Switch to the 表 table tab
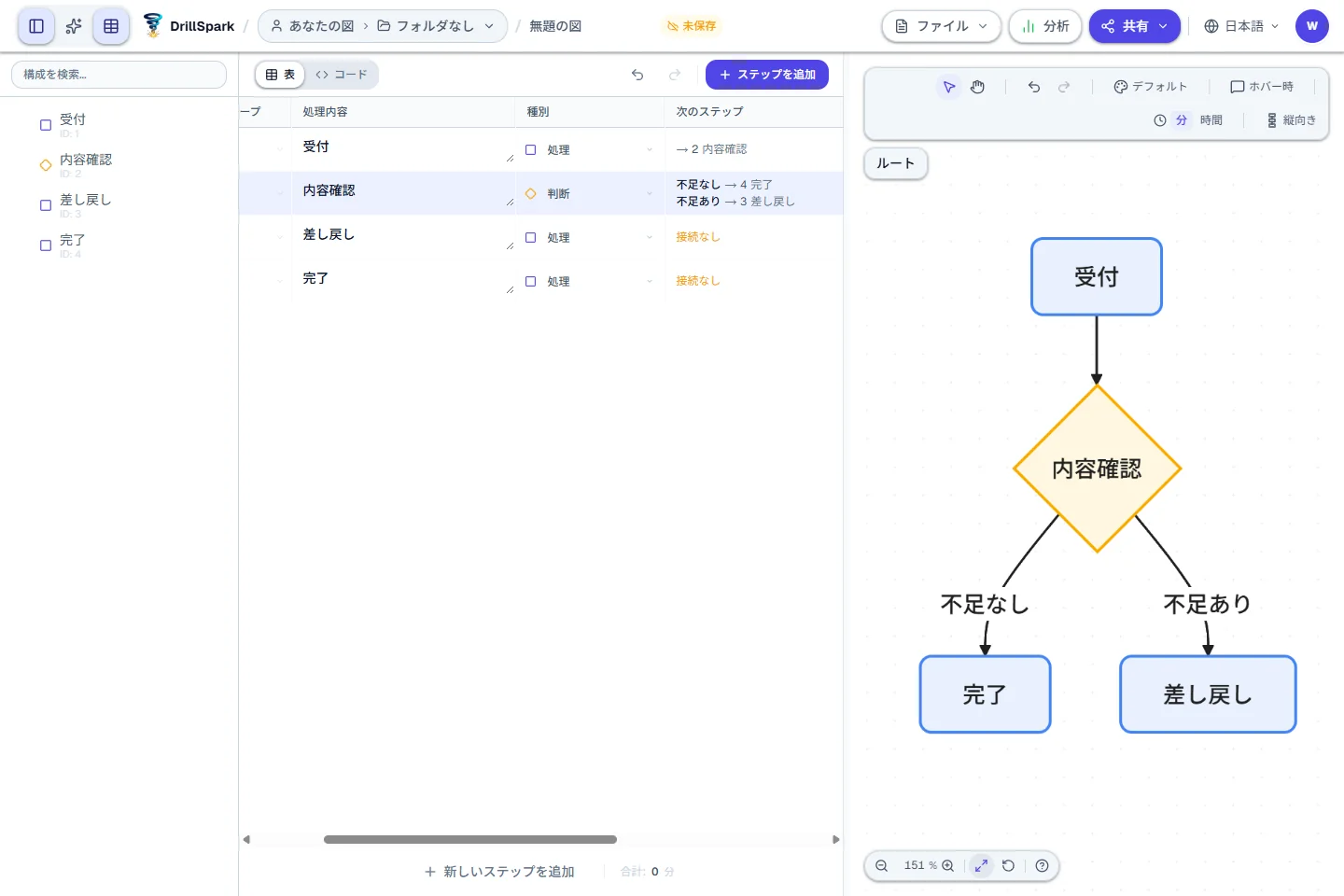Screen dimensions: 1344x896 click(280, 75)
